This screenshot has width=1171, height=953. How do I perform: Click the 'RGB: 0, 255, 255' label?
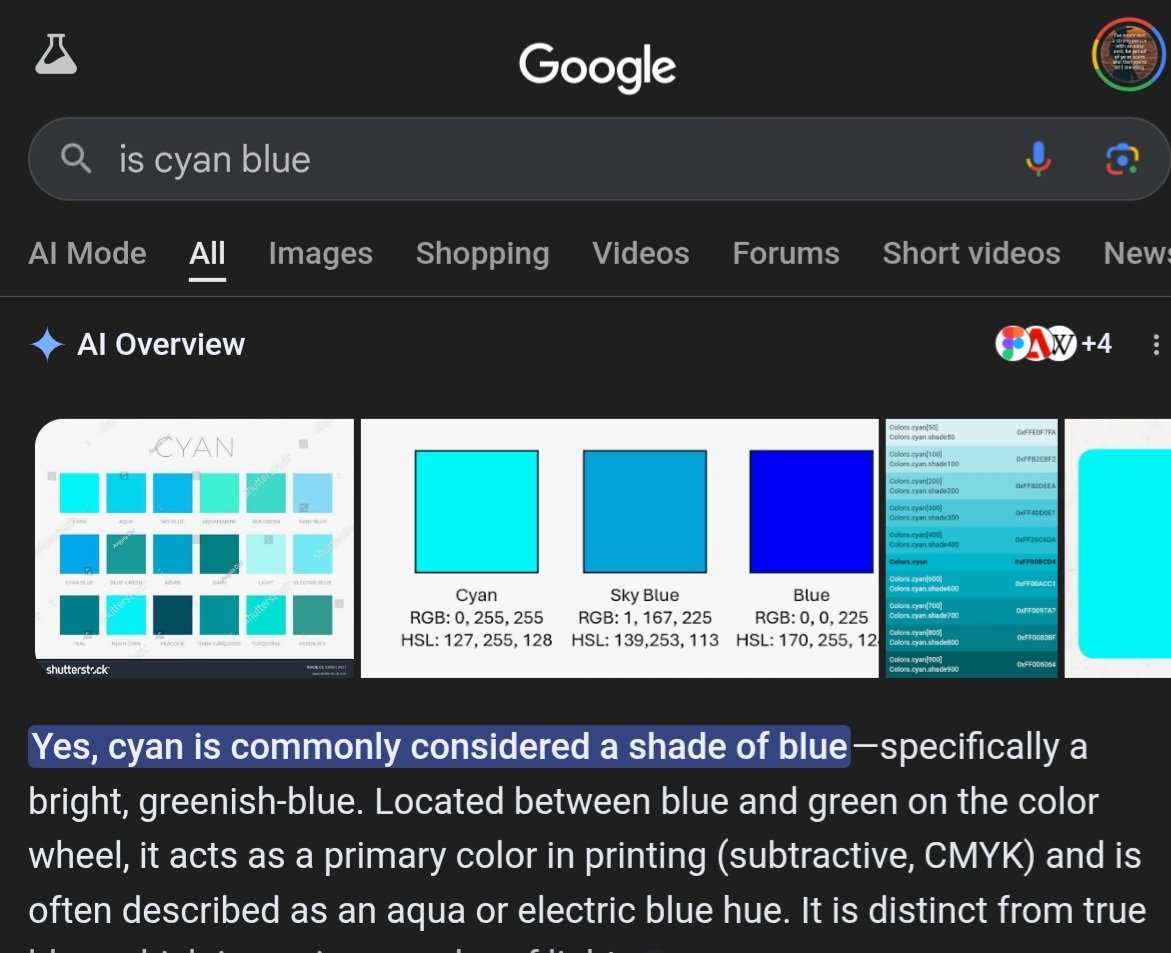(476, 618)
